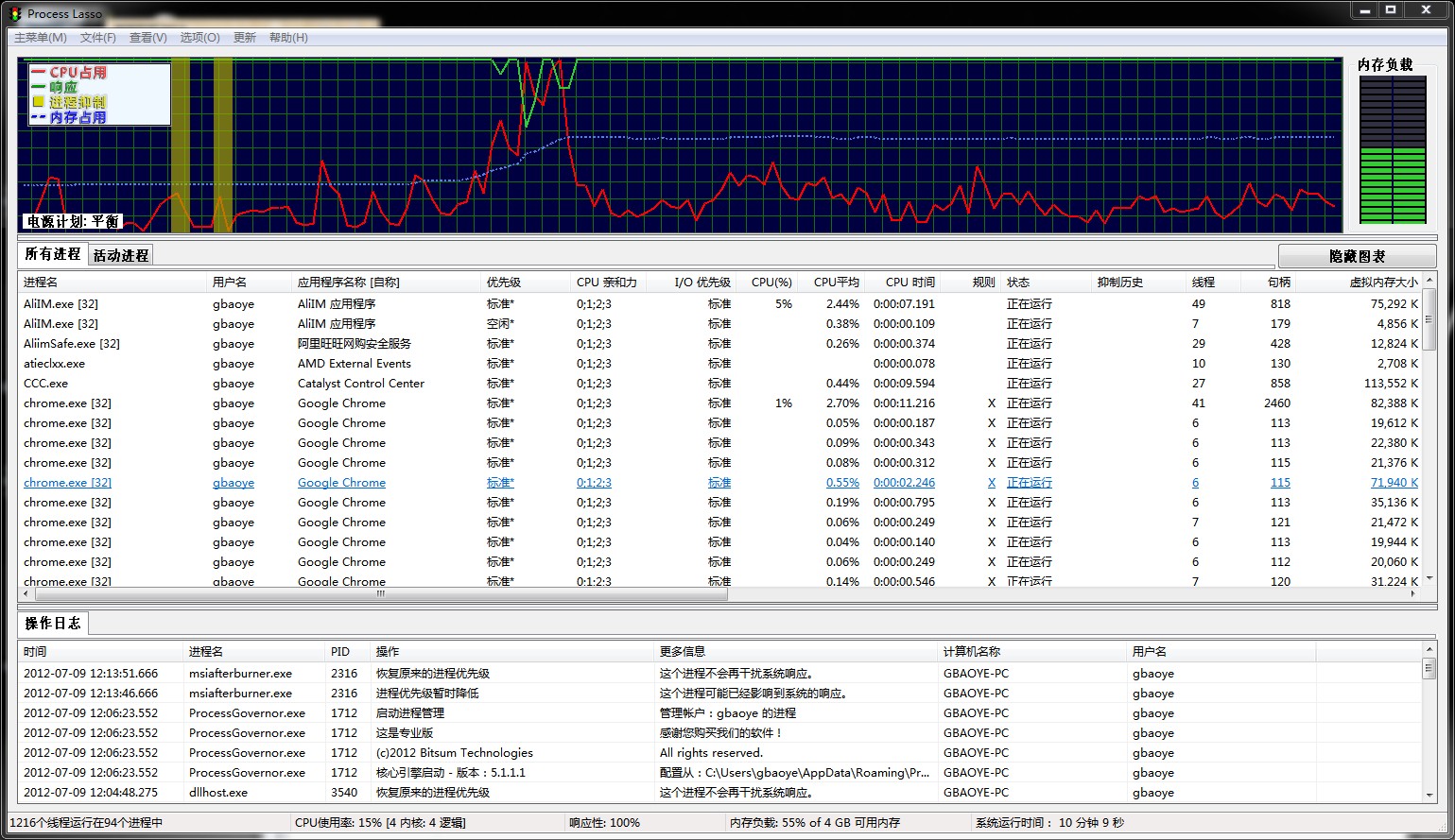Select the CCC.exe process row
1455x840 pixels.
[x=45, y=384]
